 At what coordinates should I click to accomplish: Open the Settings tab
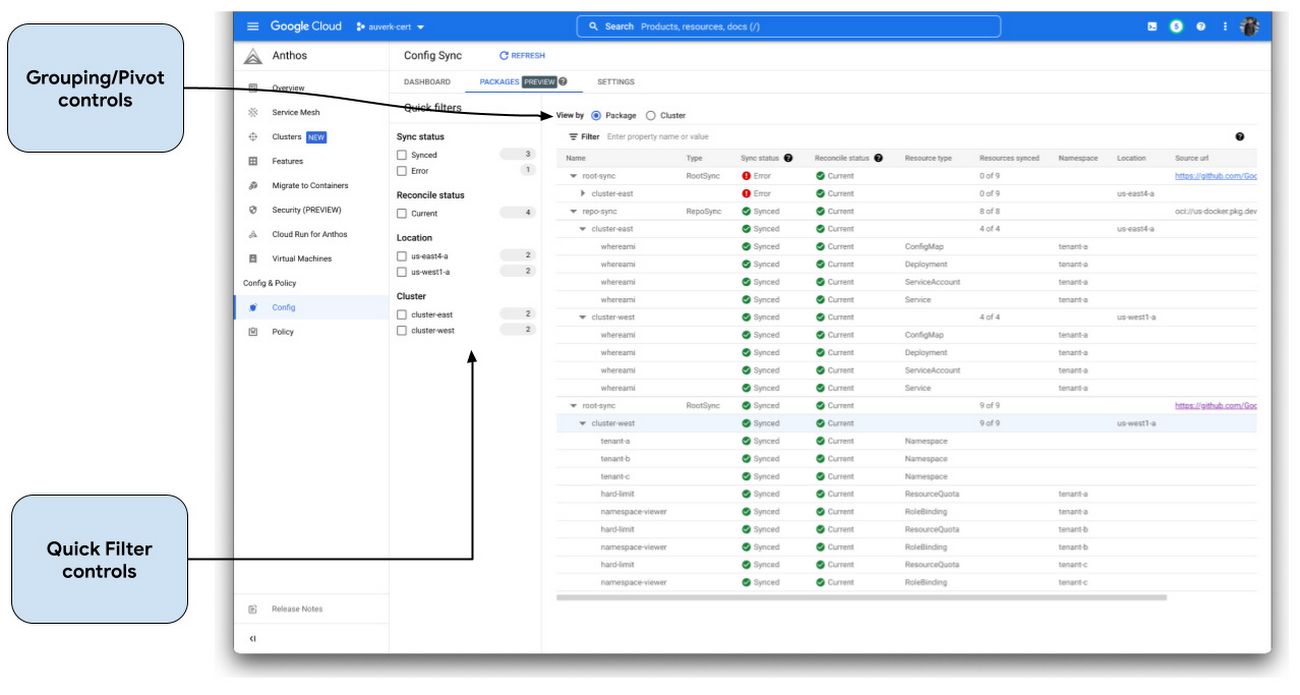617,82
